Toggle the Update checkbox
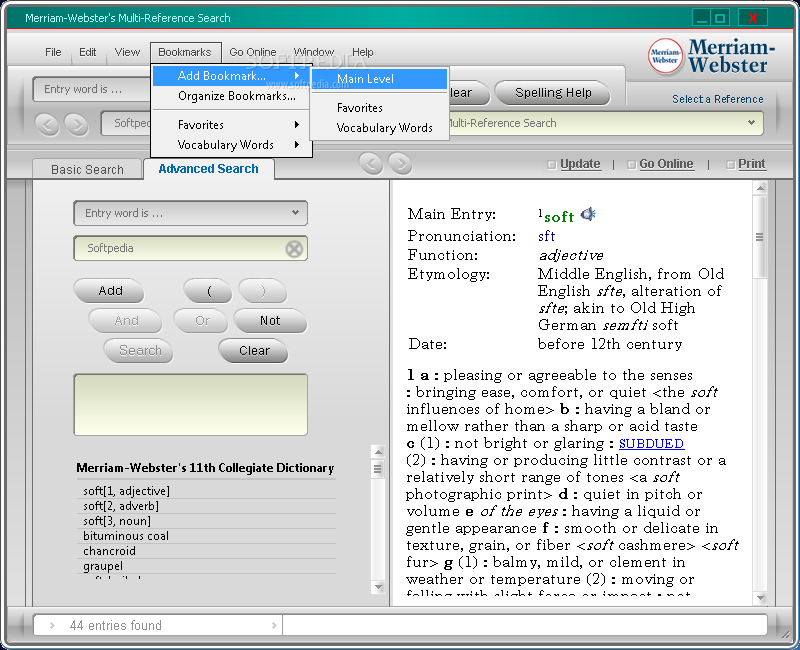 552,164
